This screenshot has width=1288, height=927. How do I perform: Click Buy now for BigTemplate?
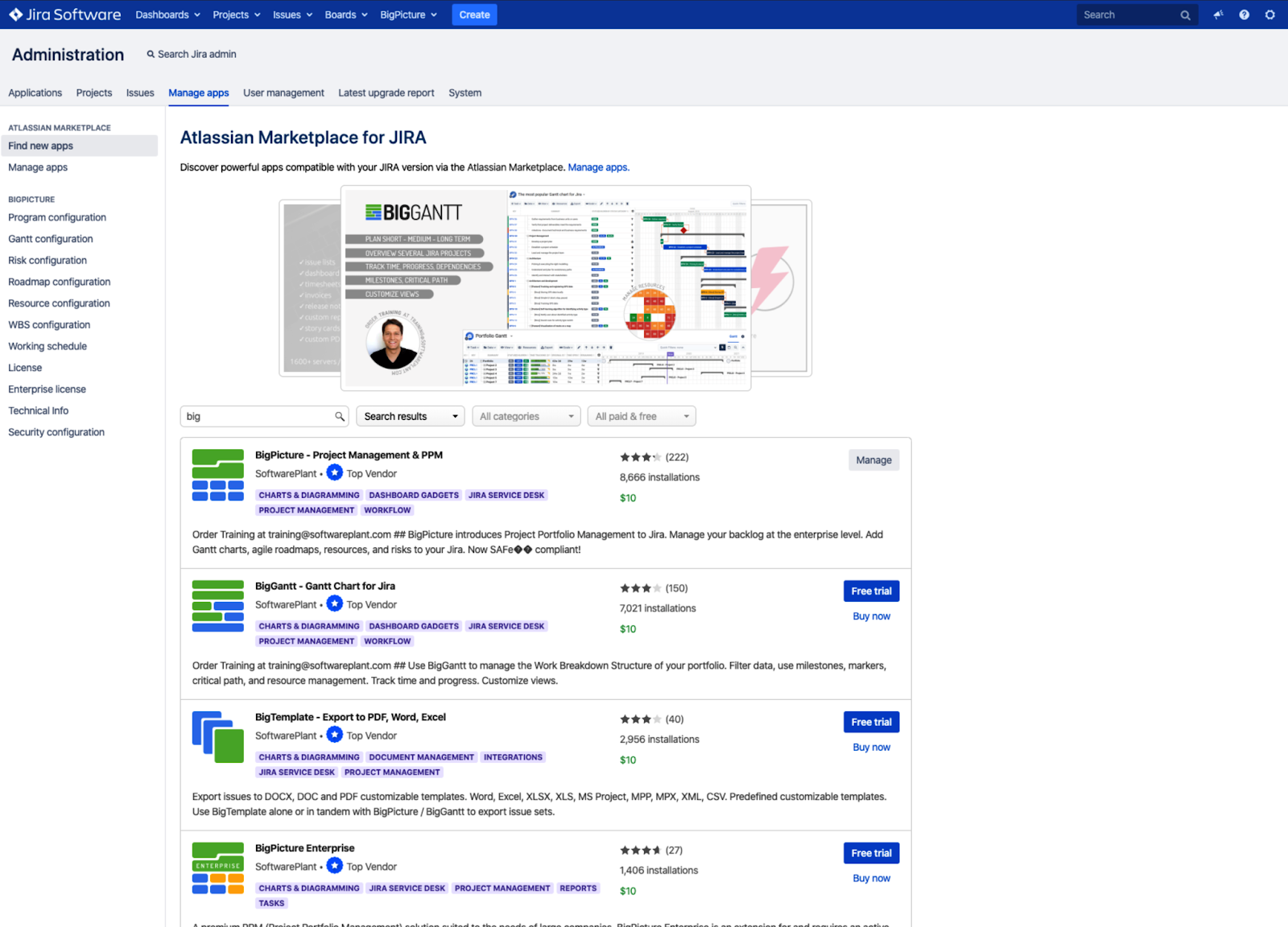coord(871,748)
